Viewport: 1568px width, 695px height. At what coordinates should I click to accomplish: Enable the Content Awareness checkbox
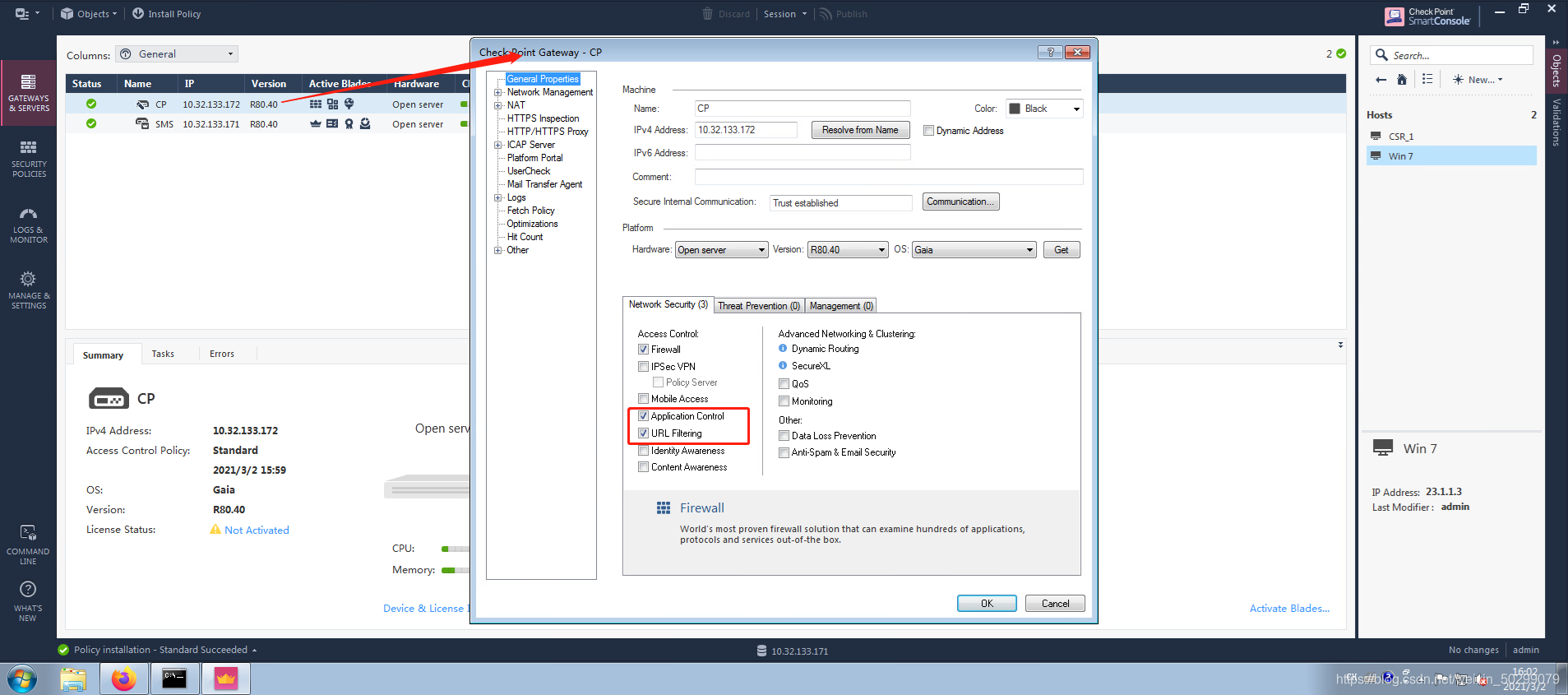point(644,467)
